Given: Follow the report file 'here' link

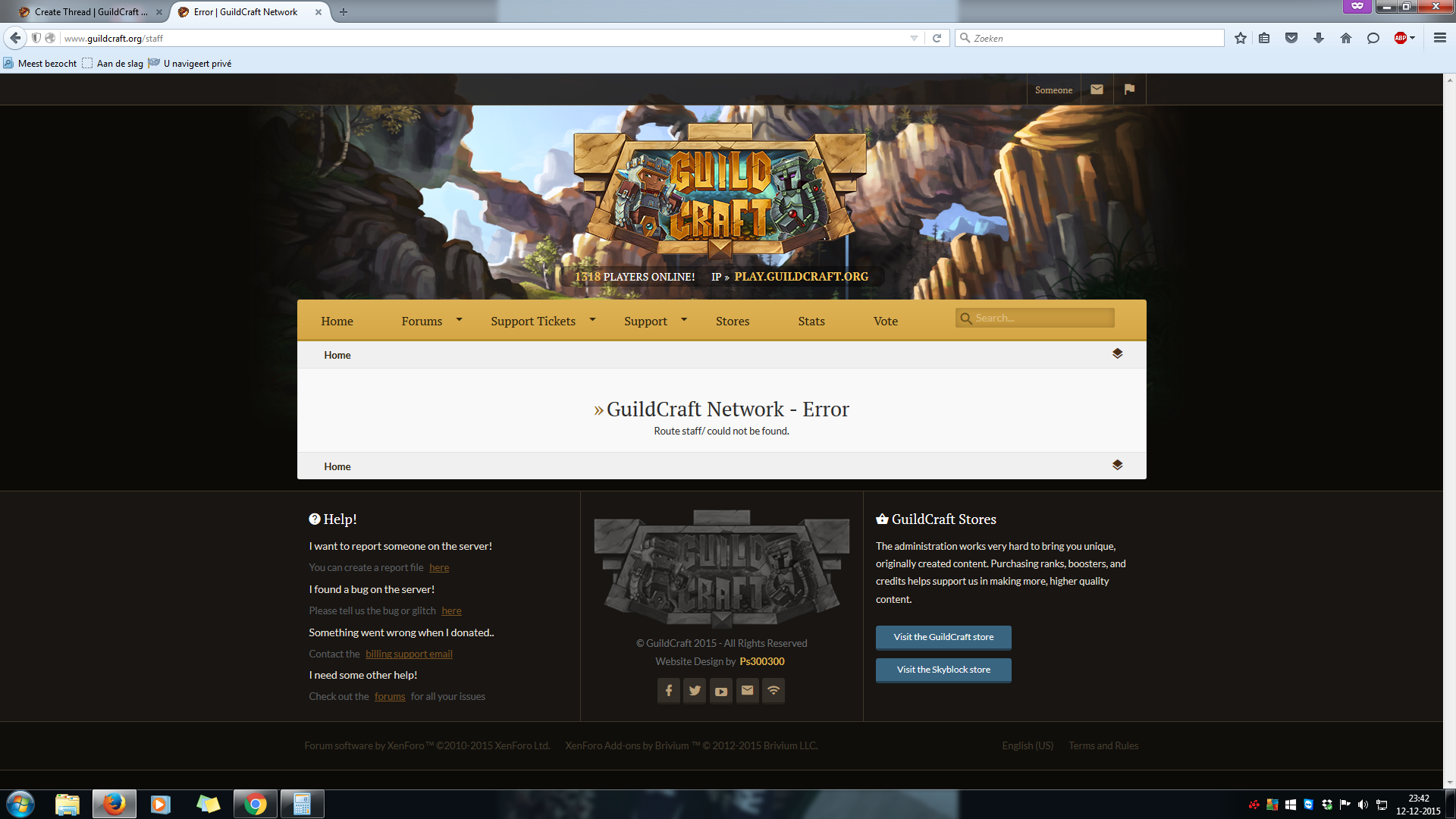Looking at the screenshot, I should click(439, 567).
